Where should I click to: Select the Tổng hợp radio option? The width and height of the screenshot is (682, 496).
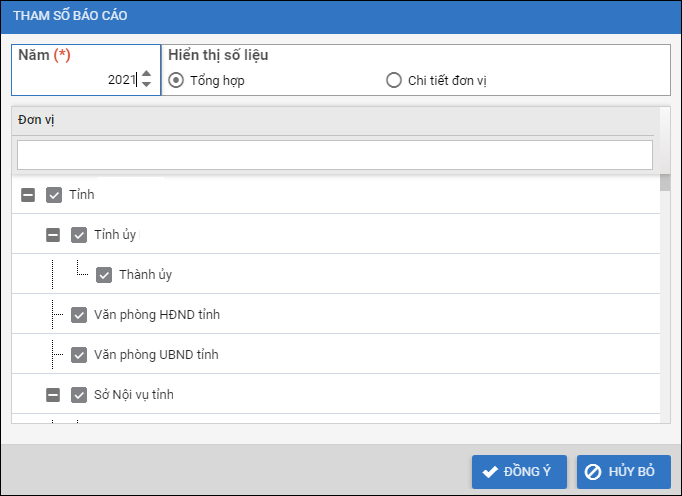click(176, 81)
